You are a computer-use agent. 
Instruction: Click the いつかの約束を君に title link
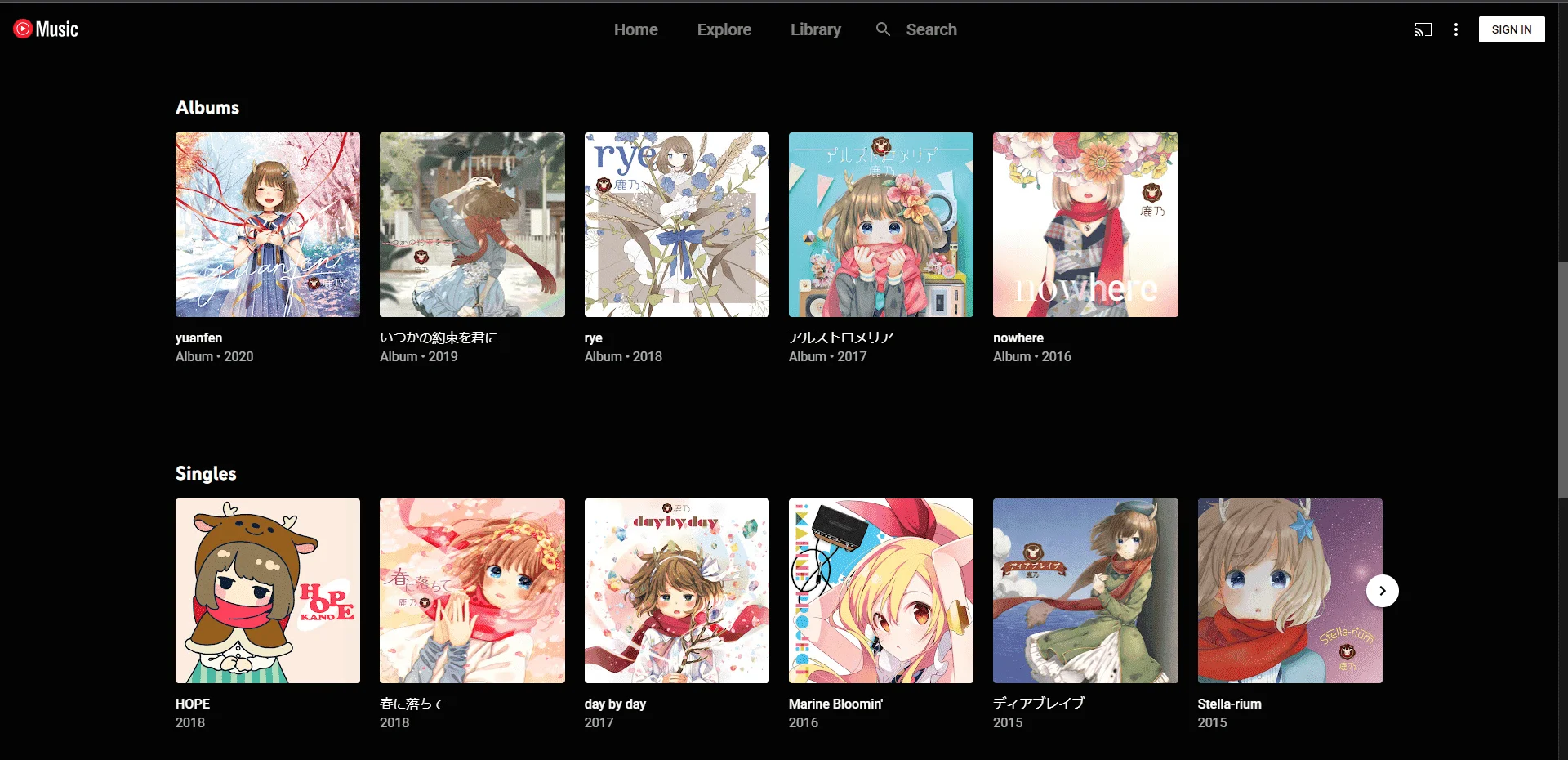(x=439, y=338)
